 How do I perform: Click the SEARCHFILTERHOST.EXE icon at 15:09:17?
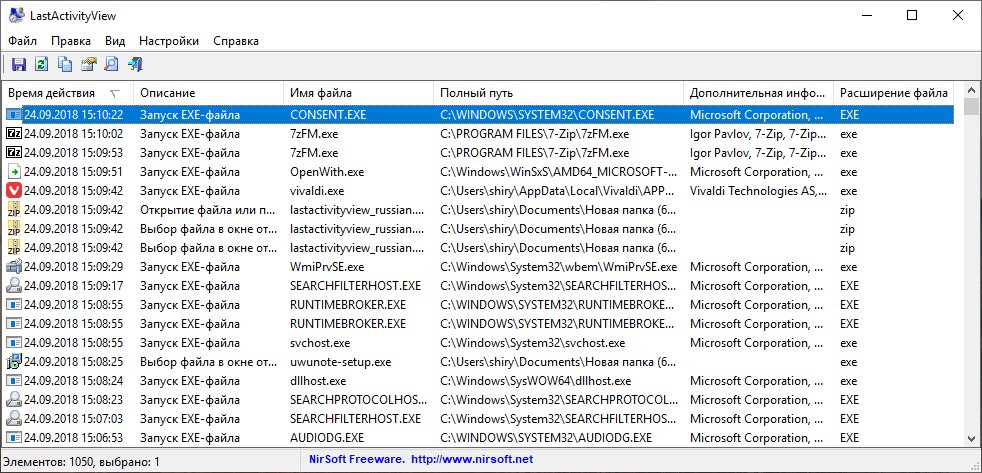click(x=14, y=286)
